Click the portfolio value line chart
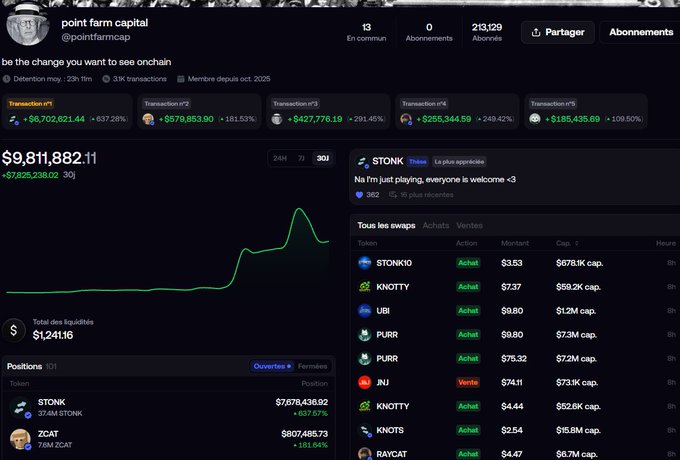 point(167,251)
